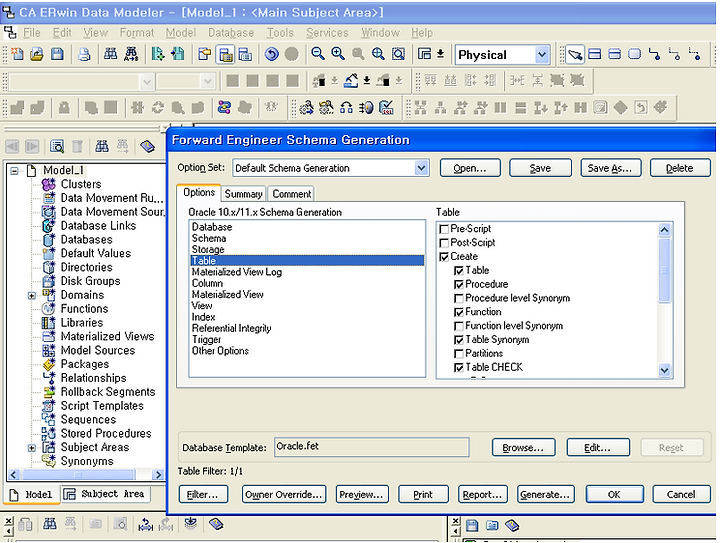Enable Procedure level Synonym checkbox
720x543 pixels.
459,298
